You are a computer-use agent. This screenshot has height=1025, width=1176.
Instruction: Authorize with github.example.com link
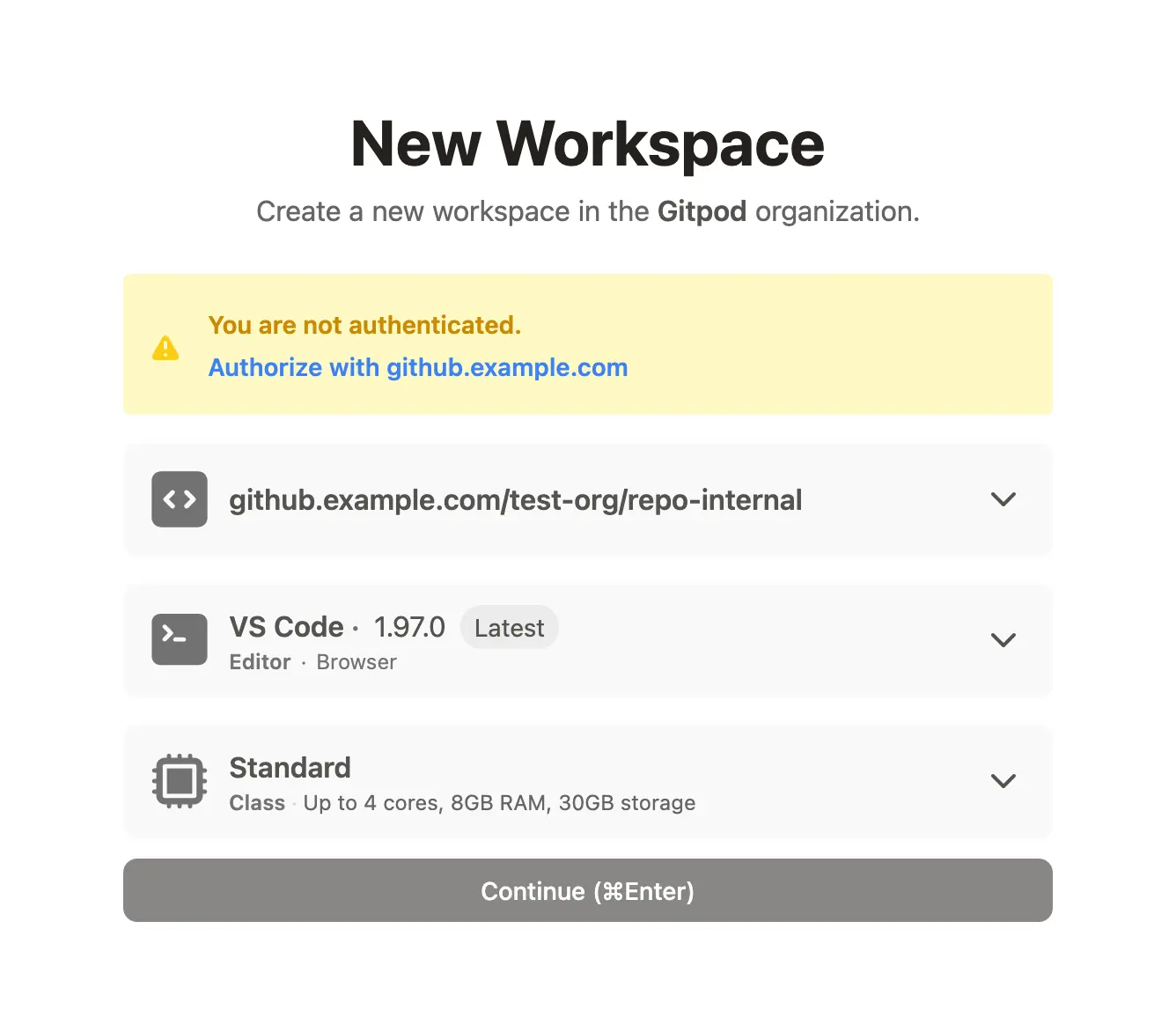point(418,367)
